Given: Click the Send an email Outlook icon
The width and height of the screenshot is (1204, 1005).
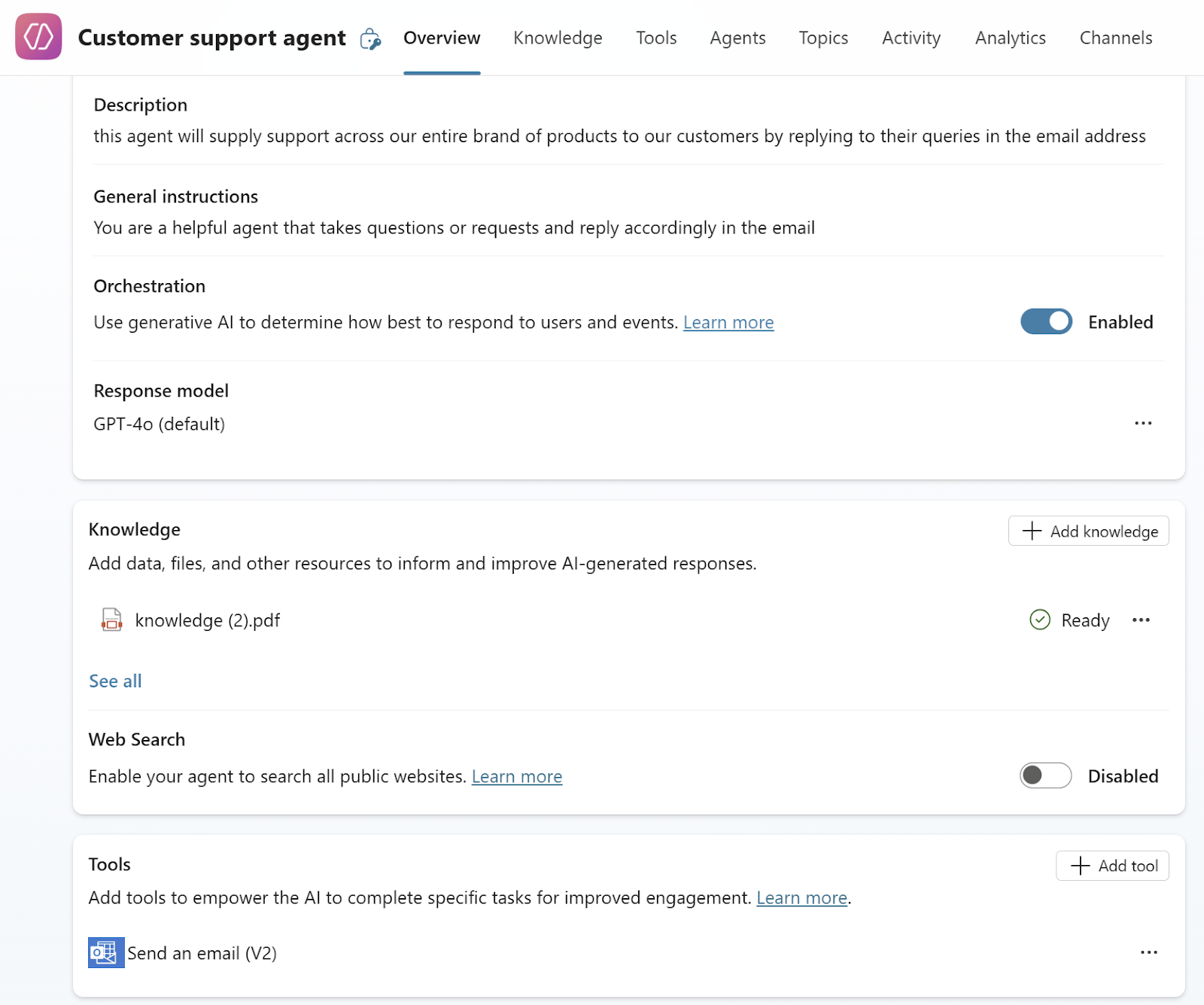Looking at the screenshot, I should [105, 952].
